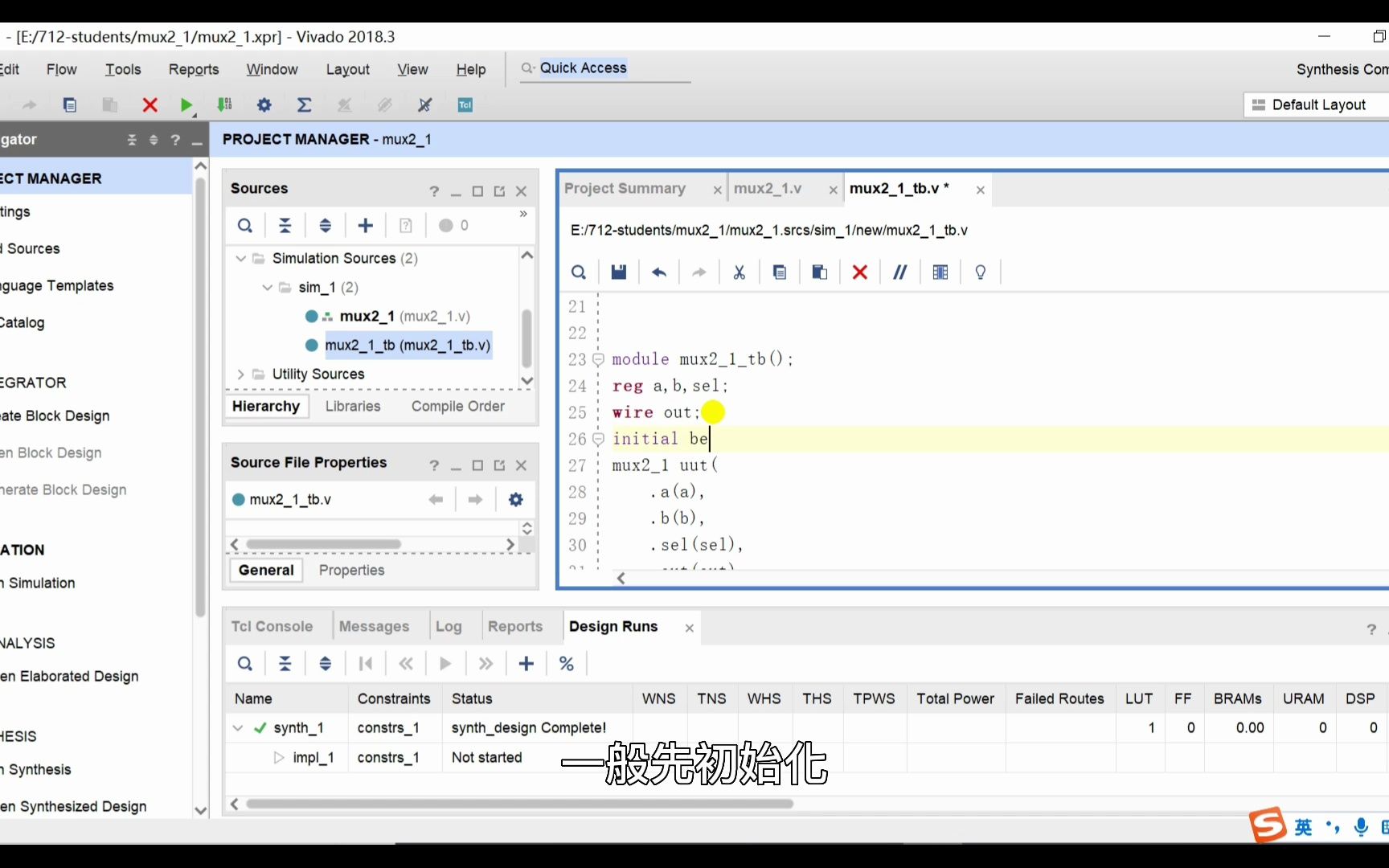Collapse the synth_1 run row

pyautogui.click(x=238, y=728)
